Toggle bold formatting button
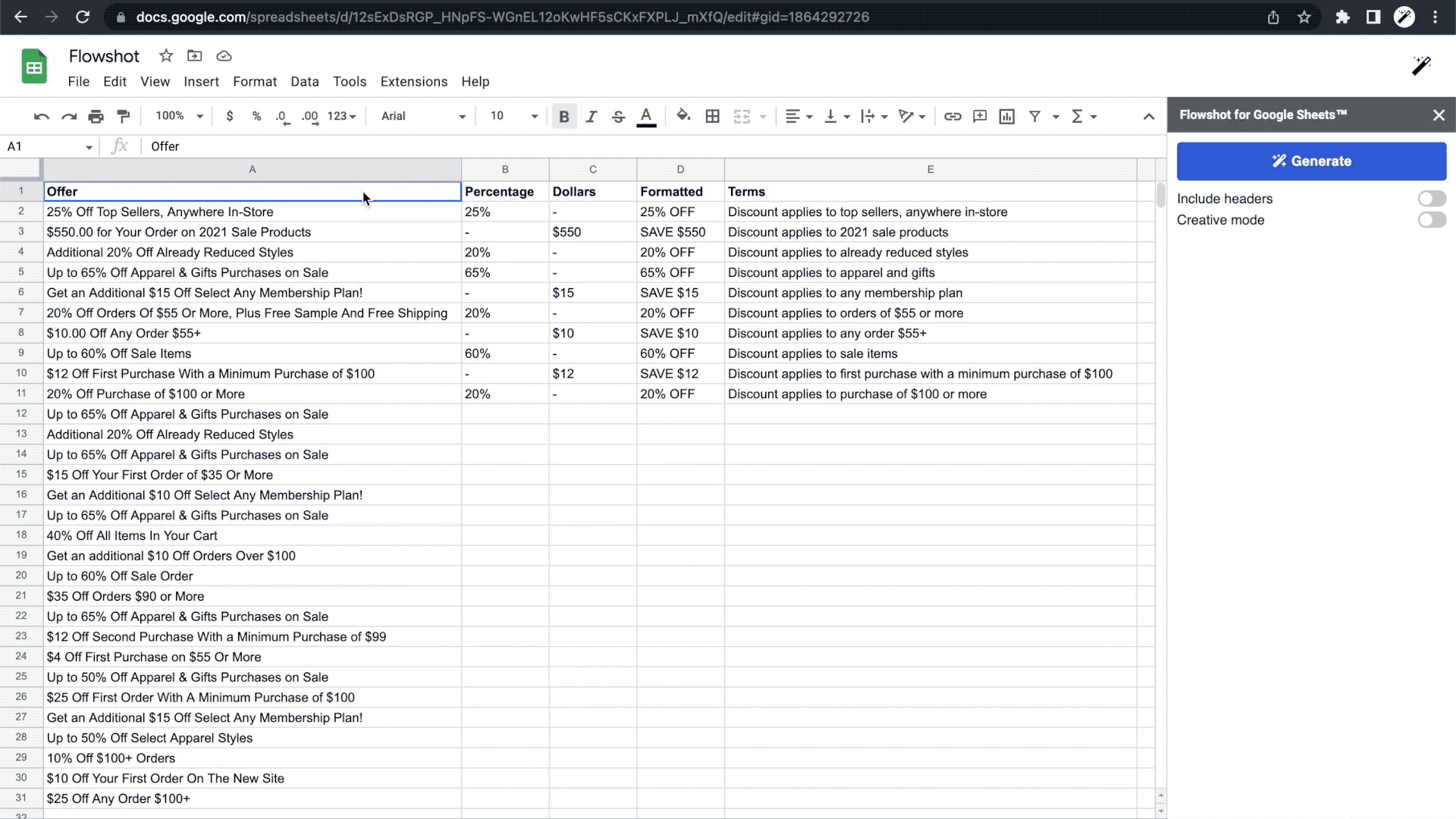1456x819 pixels. click(x=563, y=116)
